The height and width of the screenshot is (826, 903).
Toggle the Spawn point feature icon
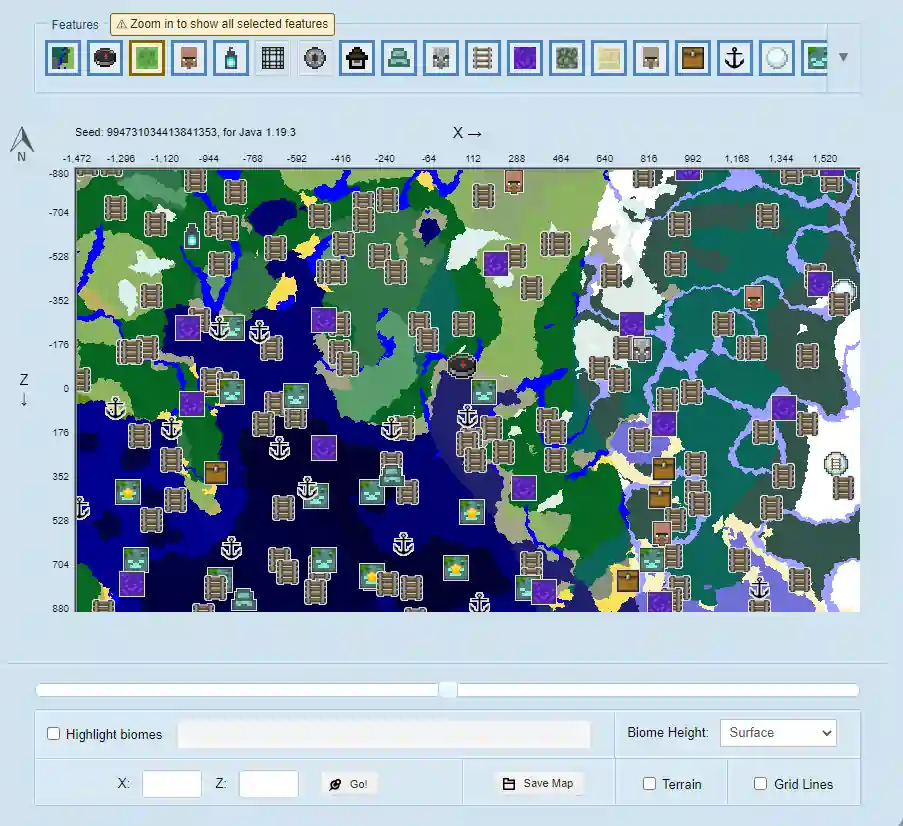(x=105, y=58)
